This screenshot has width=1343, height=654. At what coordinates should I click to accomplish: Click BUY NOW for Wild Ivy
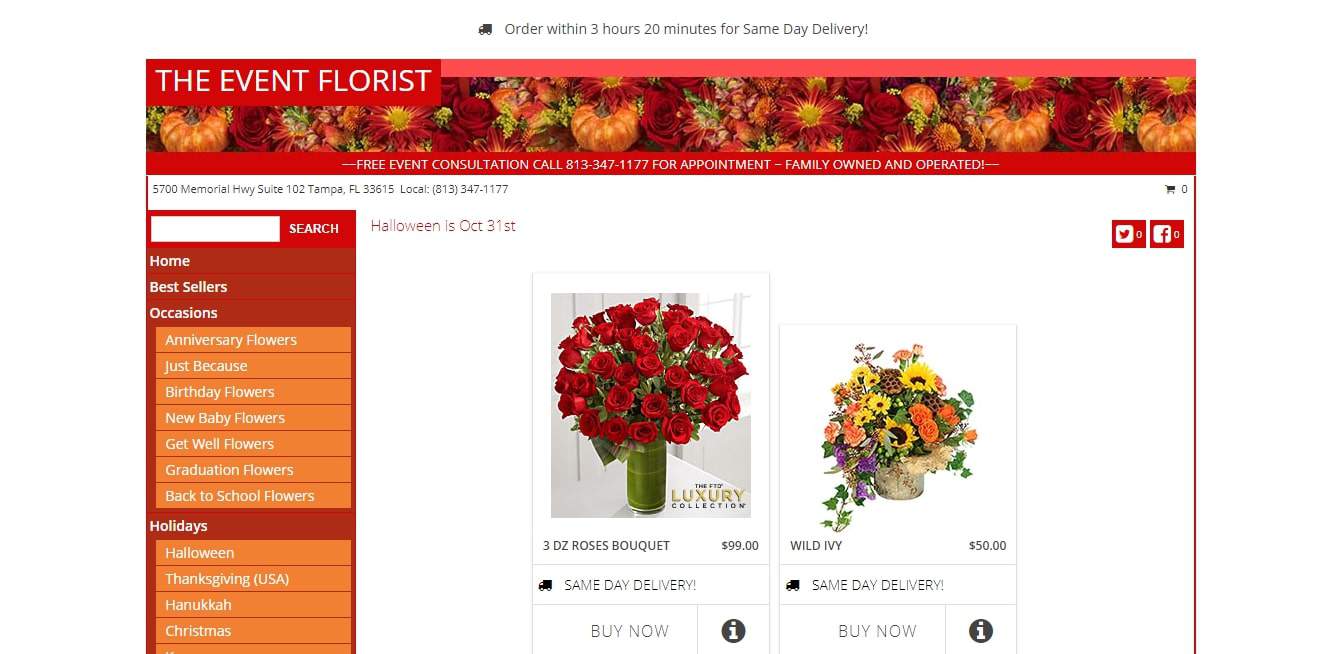point(877,631)
